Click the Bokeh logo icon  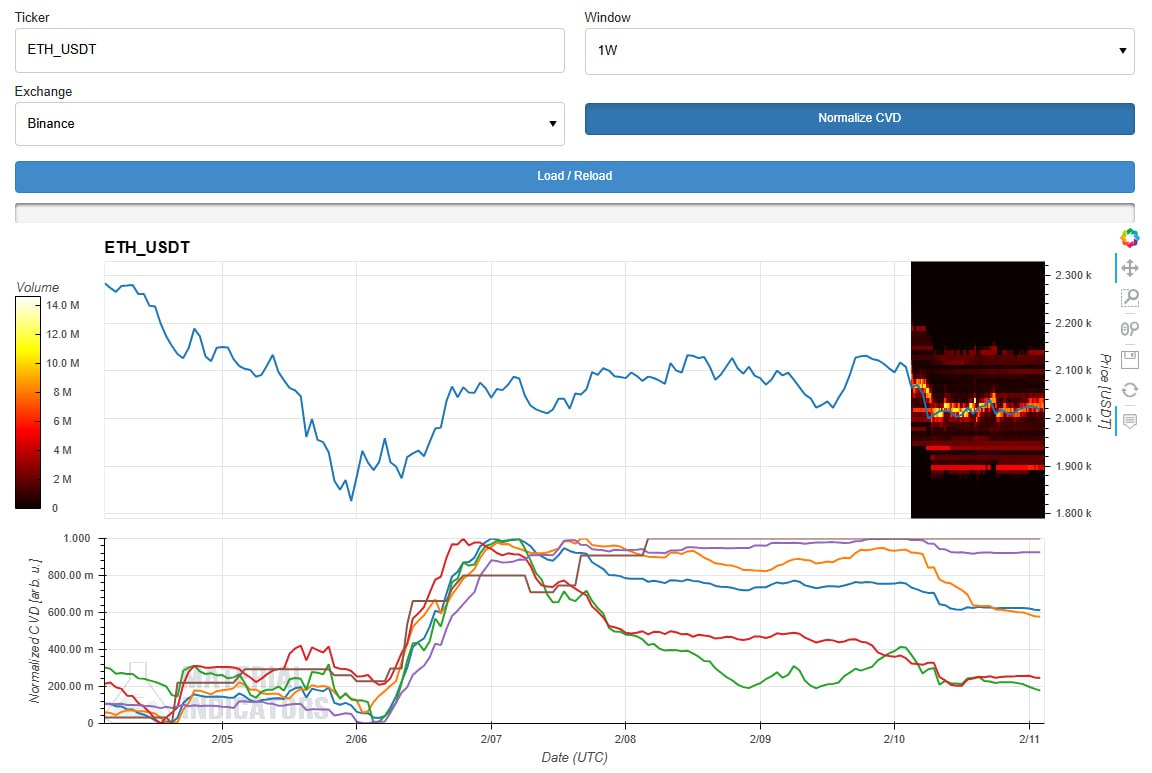[1129, 237]
